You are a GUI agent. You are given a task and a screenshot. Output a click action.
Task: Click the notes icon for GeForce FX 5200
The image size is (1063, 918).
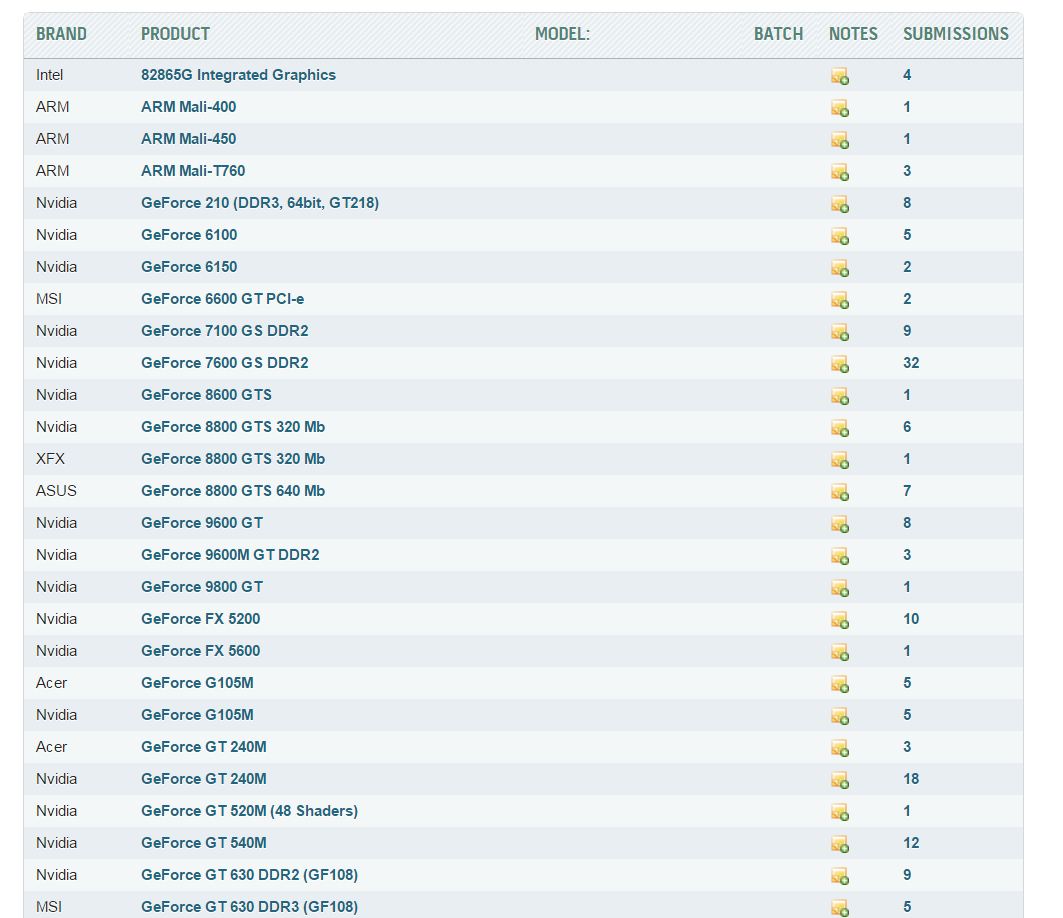(x=840, y=620)
